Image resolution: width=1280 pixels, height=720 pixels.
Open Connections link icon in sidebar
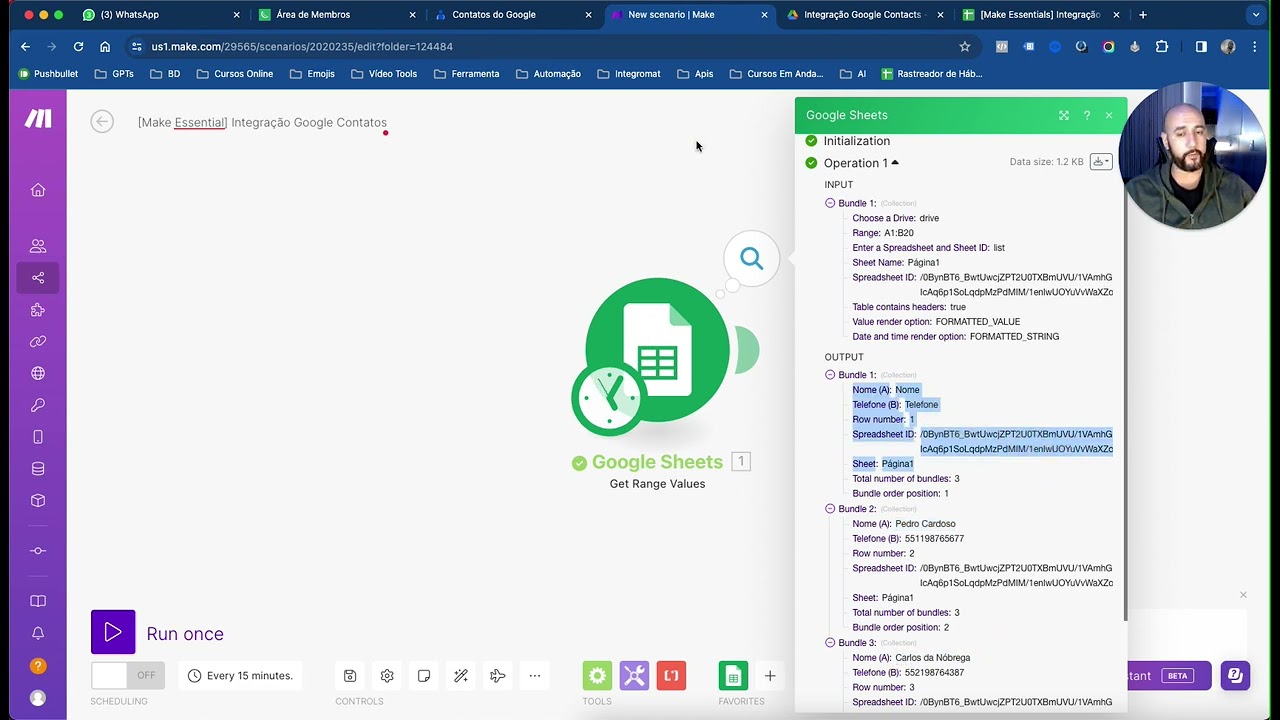click(38, 342)
